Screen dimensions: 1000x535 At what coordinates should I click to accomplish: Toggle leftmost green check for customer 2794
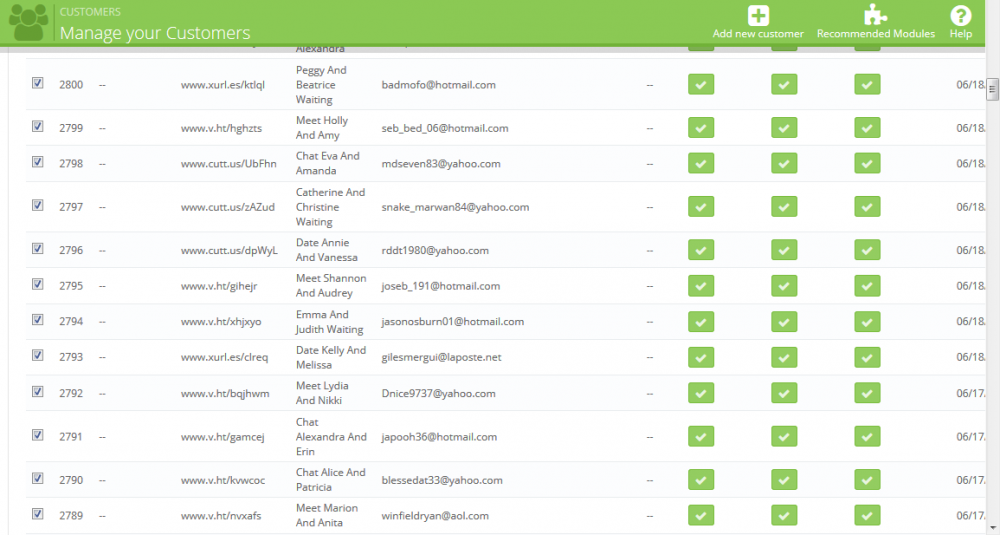click(701, 321)
